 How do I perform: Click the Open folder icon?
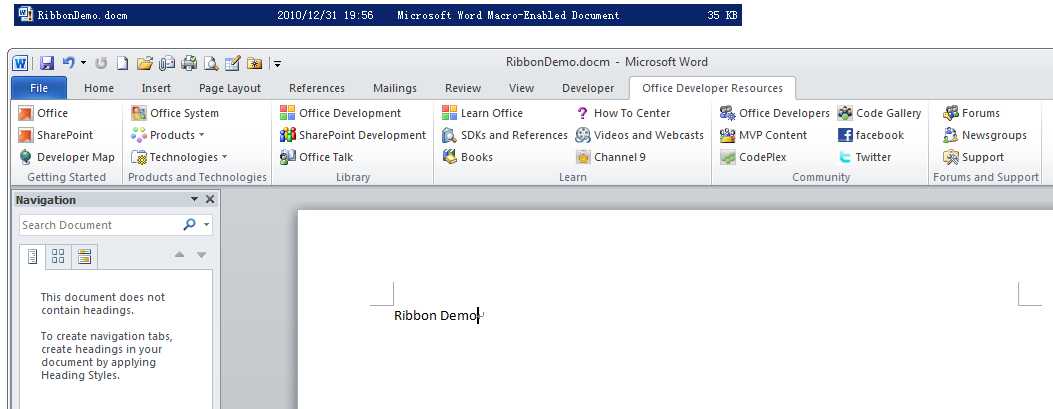144,63
